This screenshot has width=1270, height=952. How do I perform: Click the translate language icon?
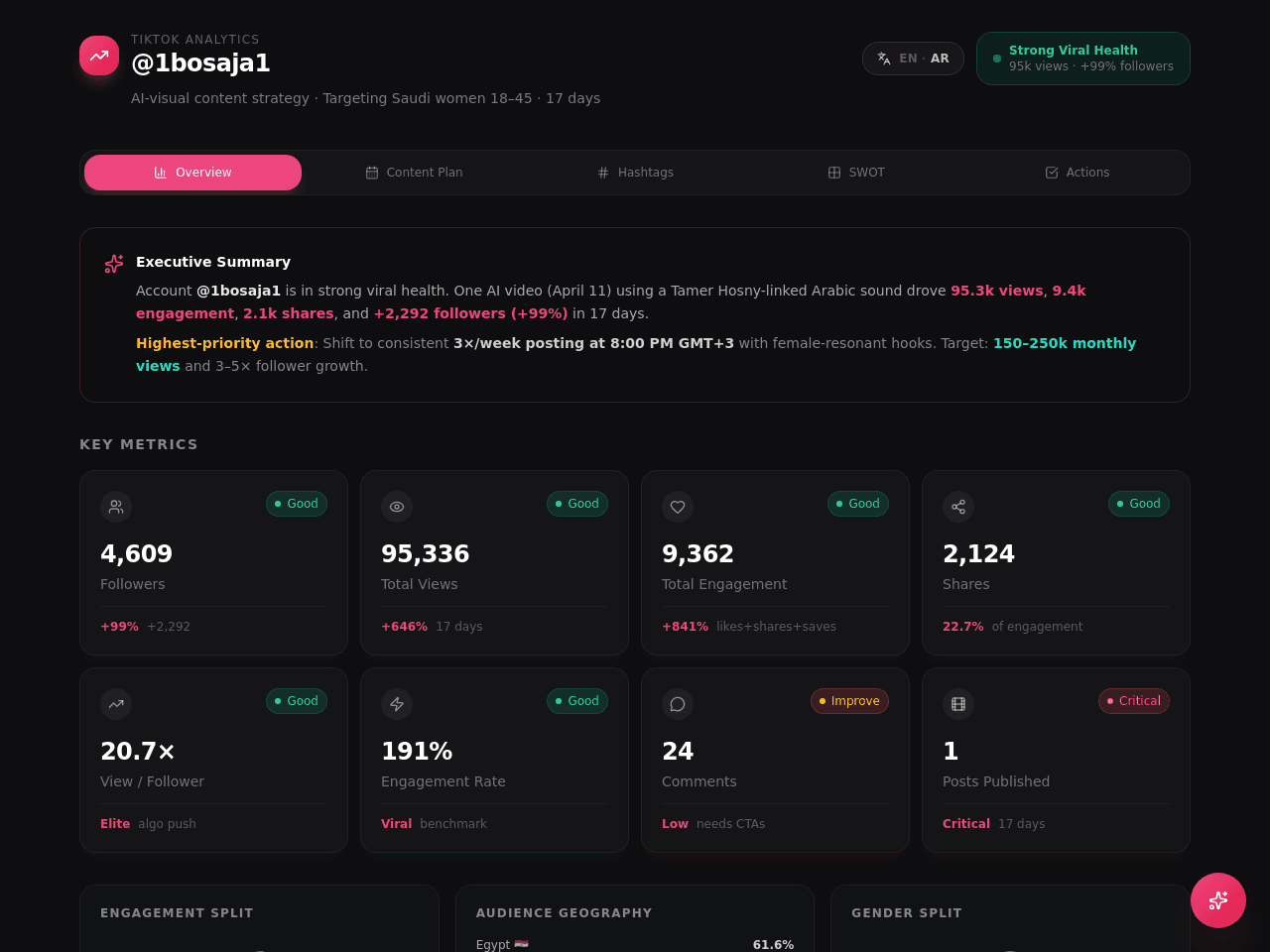[884, 59]
